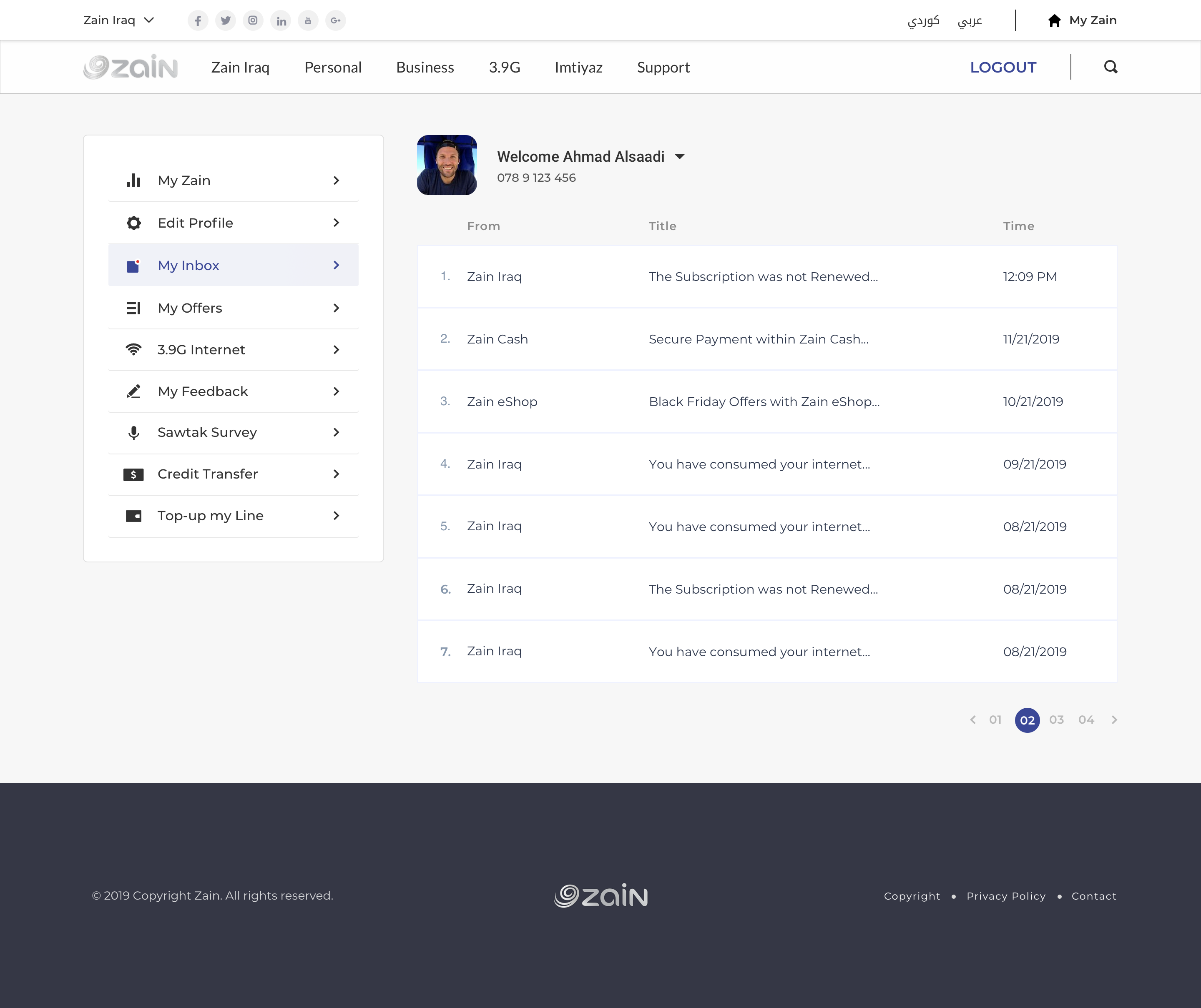Screen dimensions: 1201x1008
Task: Open the Personal navigation menu
Action: coord(333,68)
